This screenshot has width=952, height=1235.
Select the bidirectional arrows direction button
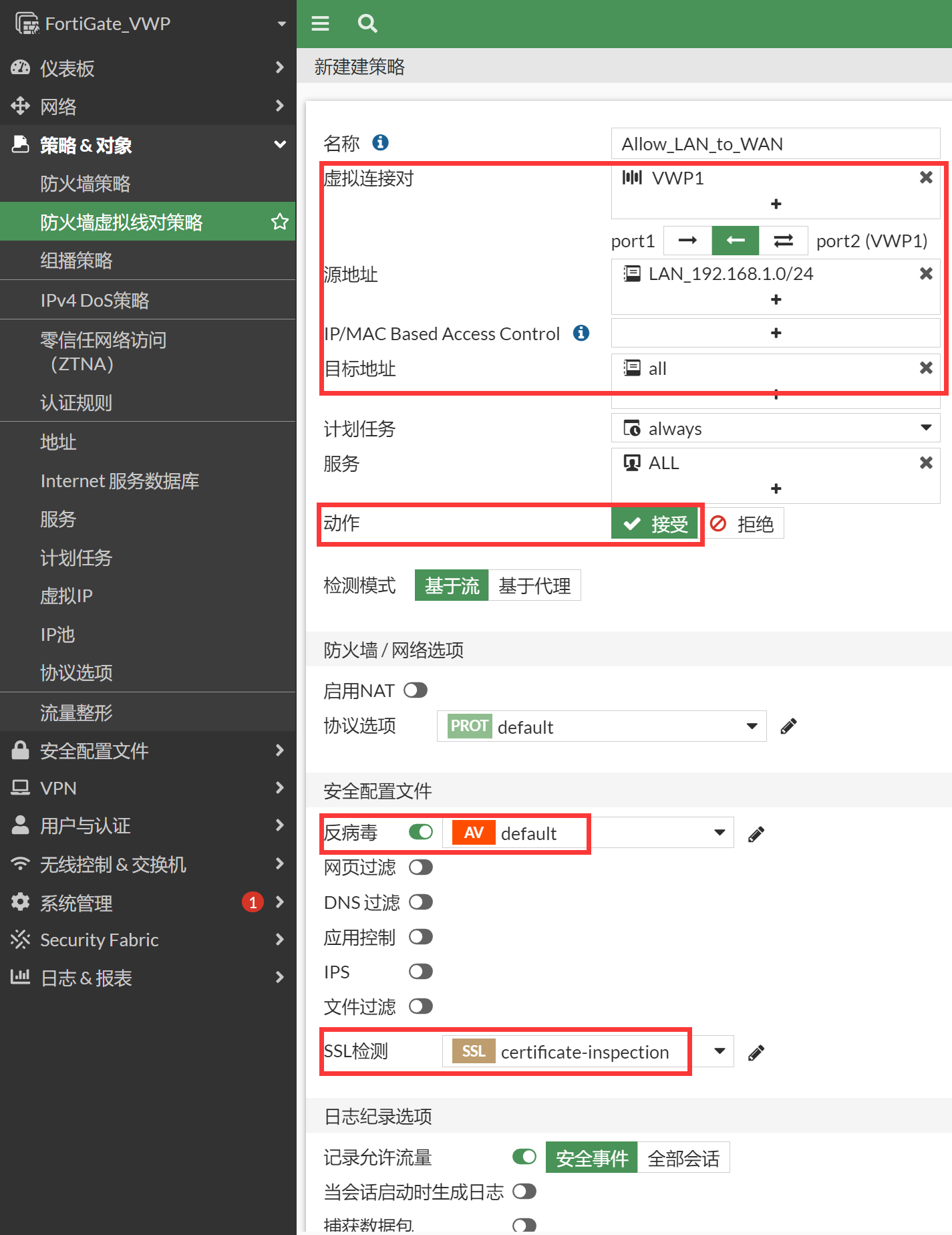783,241
